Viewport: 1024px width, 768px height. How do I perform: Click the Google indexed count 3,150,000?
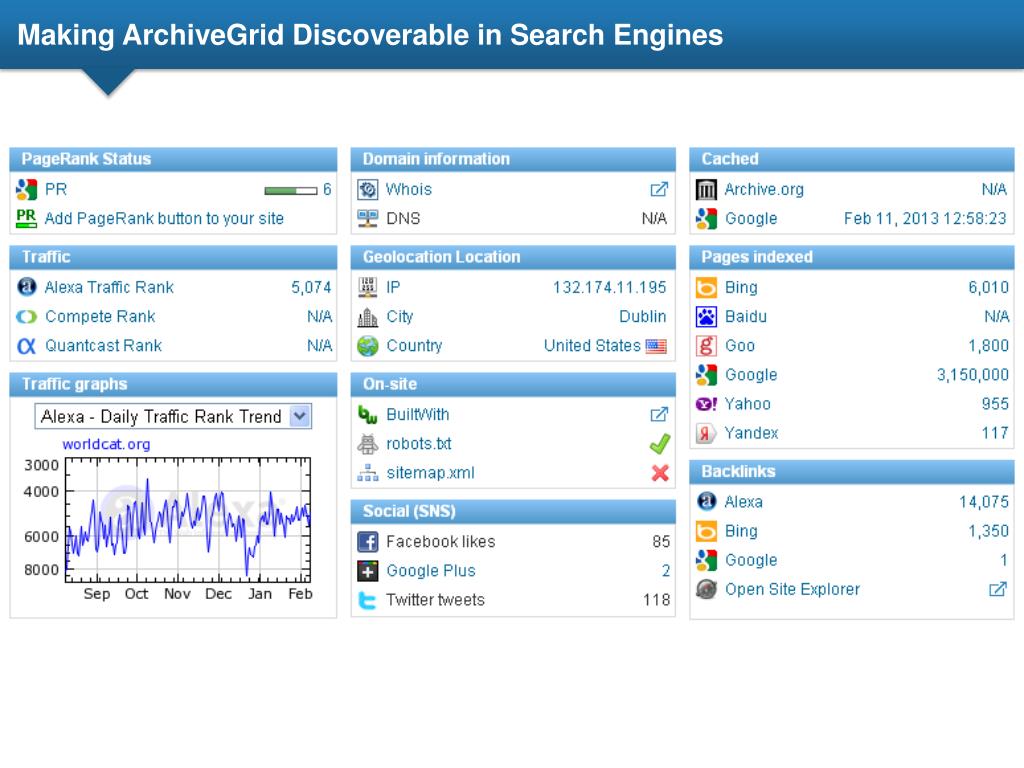pos(972,375)
